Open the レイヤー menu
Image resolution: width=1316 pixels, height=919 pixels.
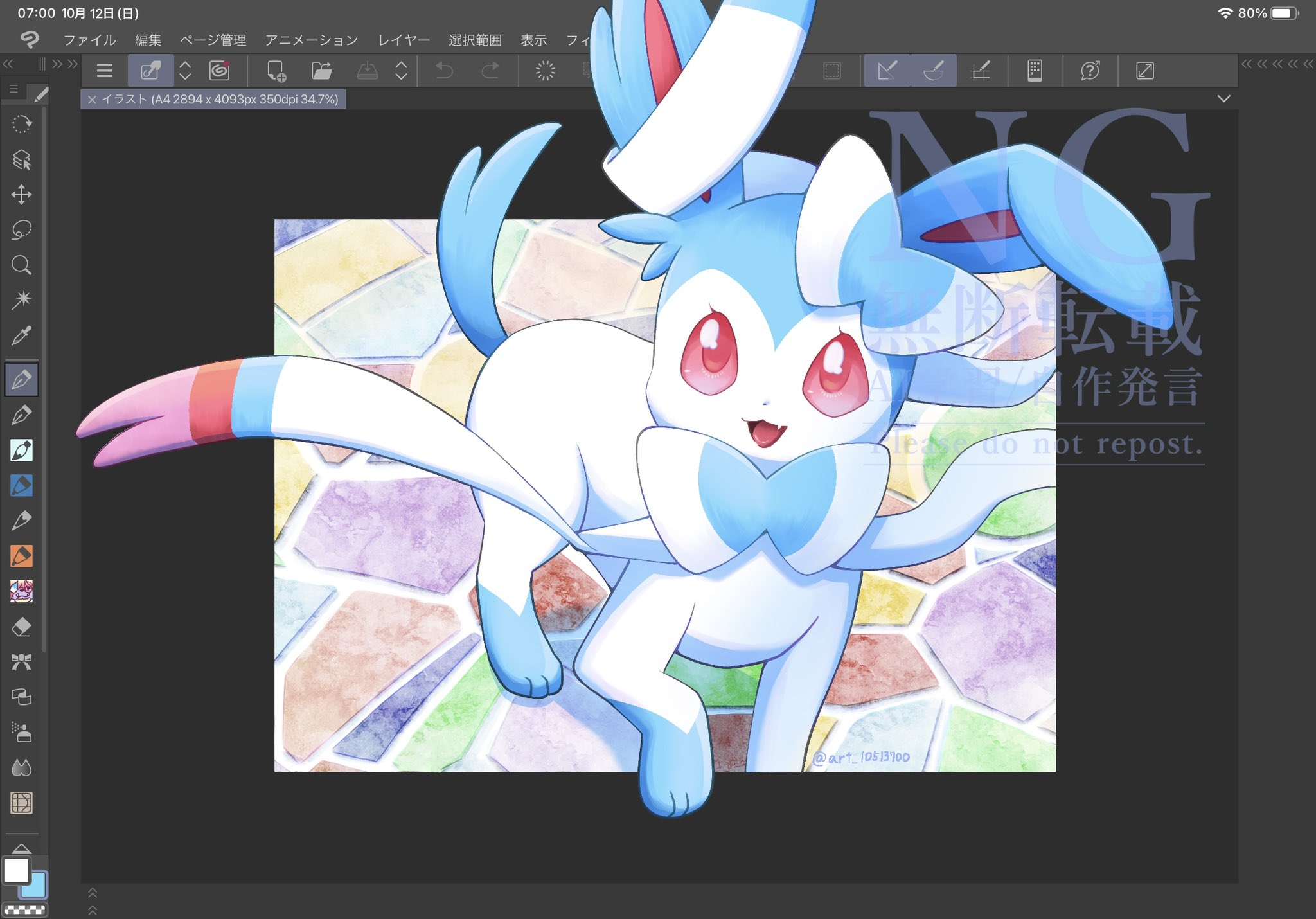pyautogui.click(x=404, y=40)
